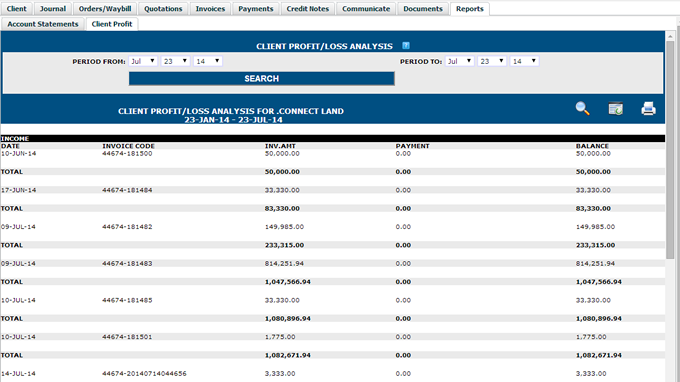Click the vertical scrollbar thumb

(x=670, y=150)
